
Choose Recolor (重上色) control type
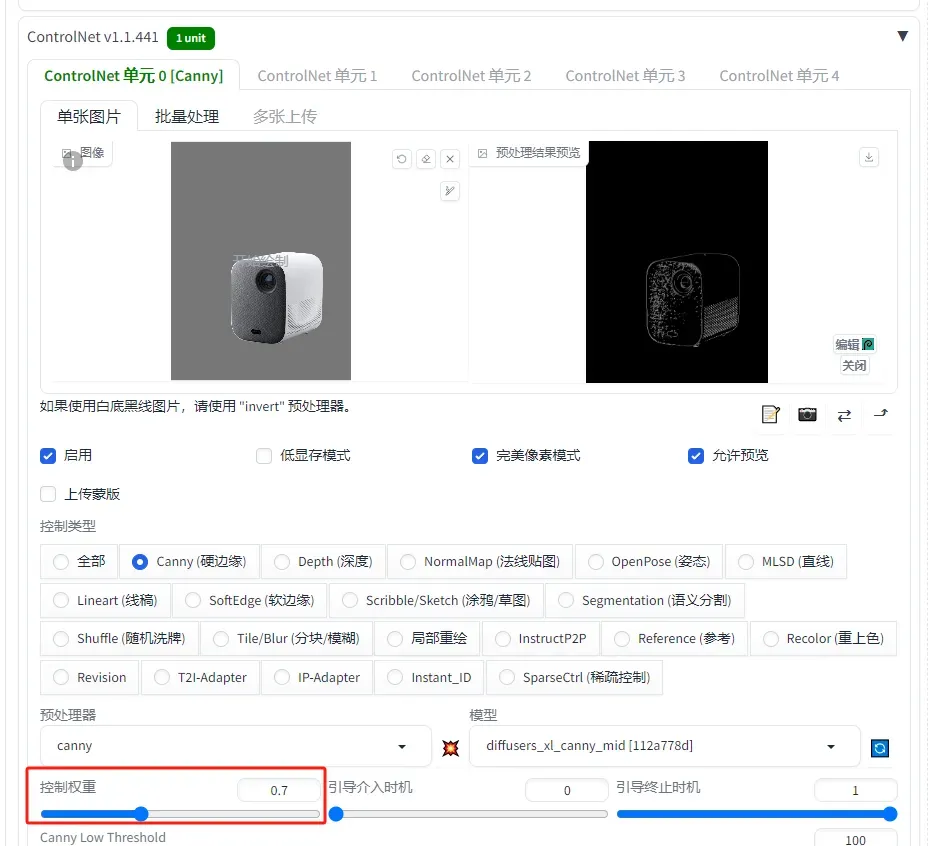pyautogui.click(x=823, y=639)
